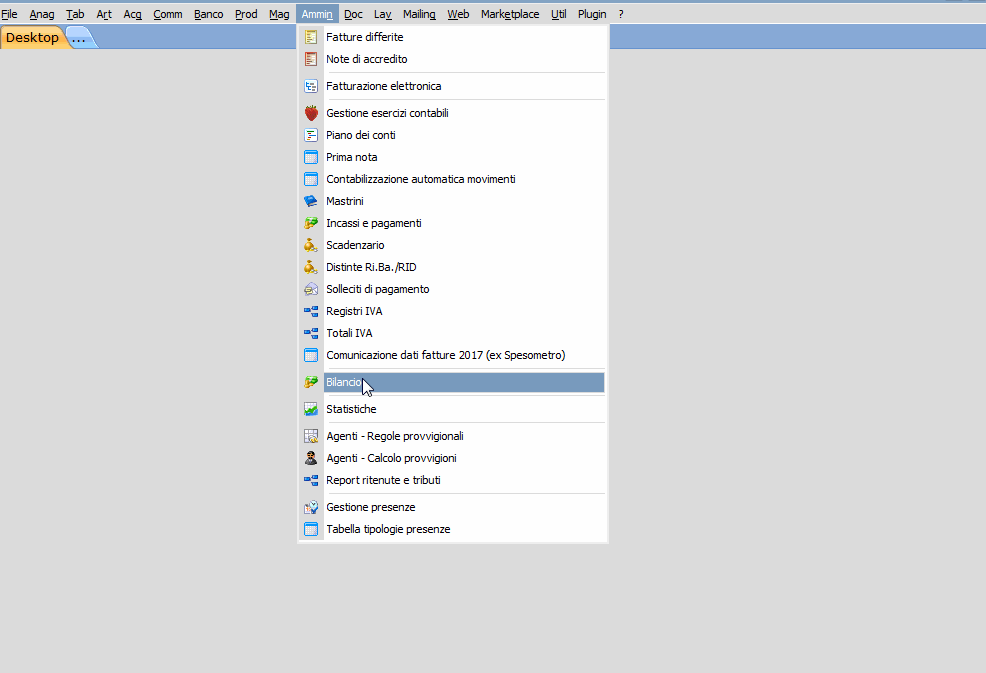This screenshot has width=986, height=673.
Task: Choose Registri IVA
Action: (464, 311)
